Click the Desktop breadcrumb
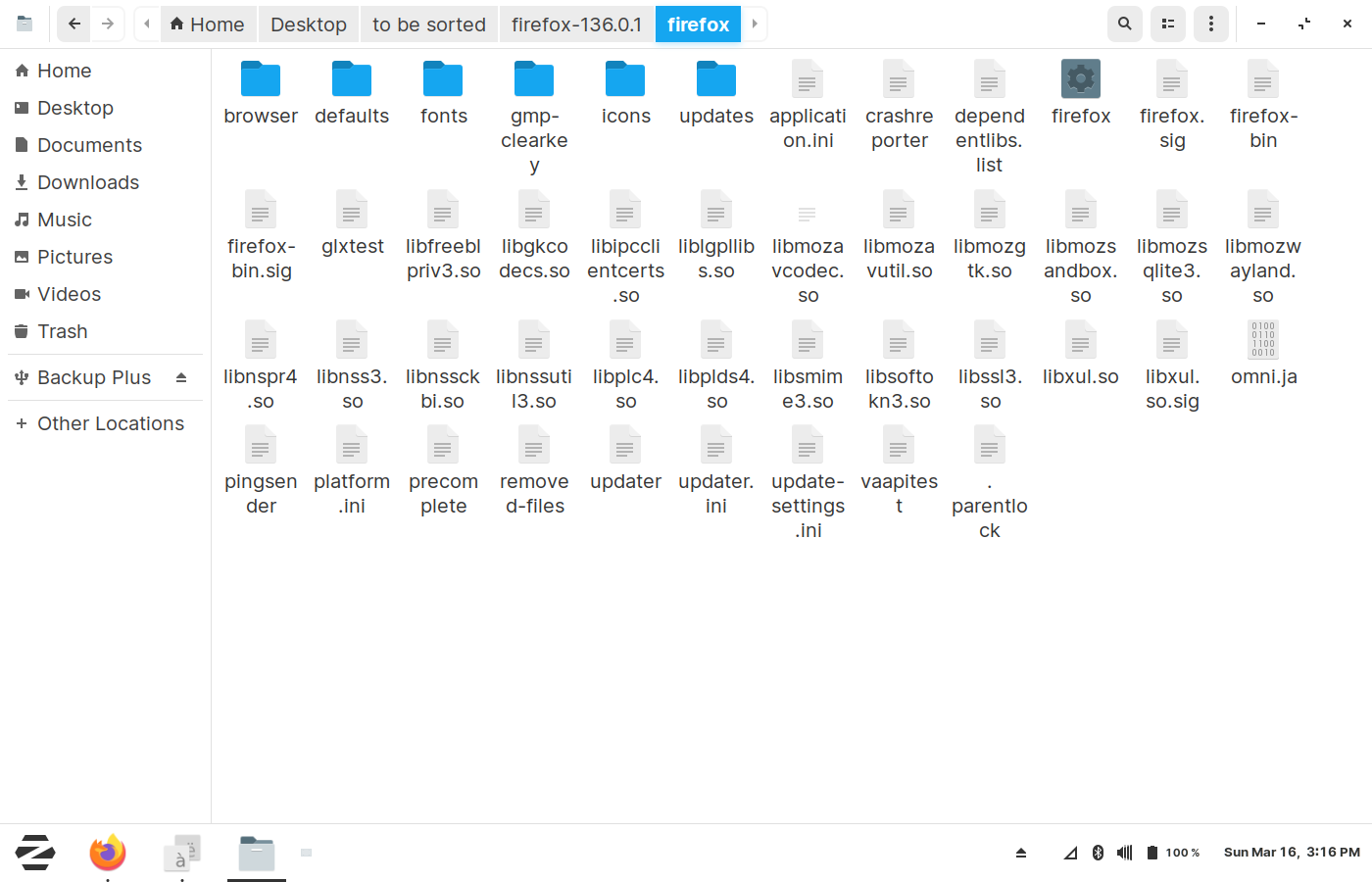 (x=309, y=24)
